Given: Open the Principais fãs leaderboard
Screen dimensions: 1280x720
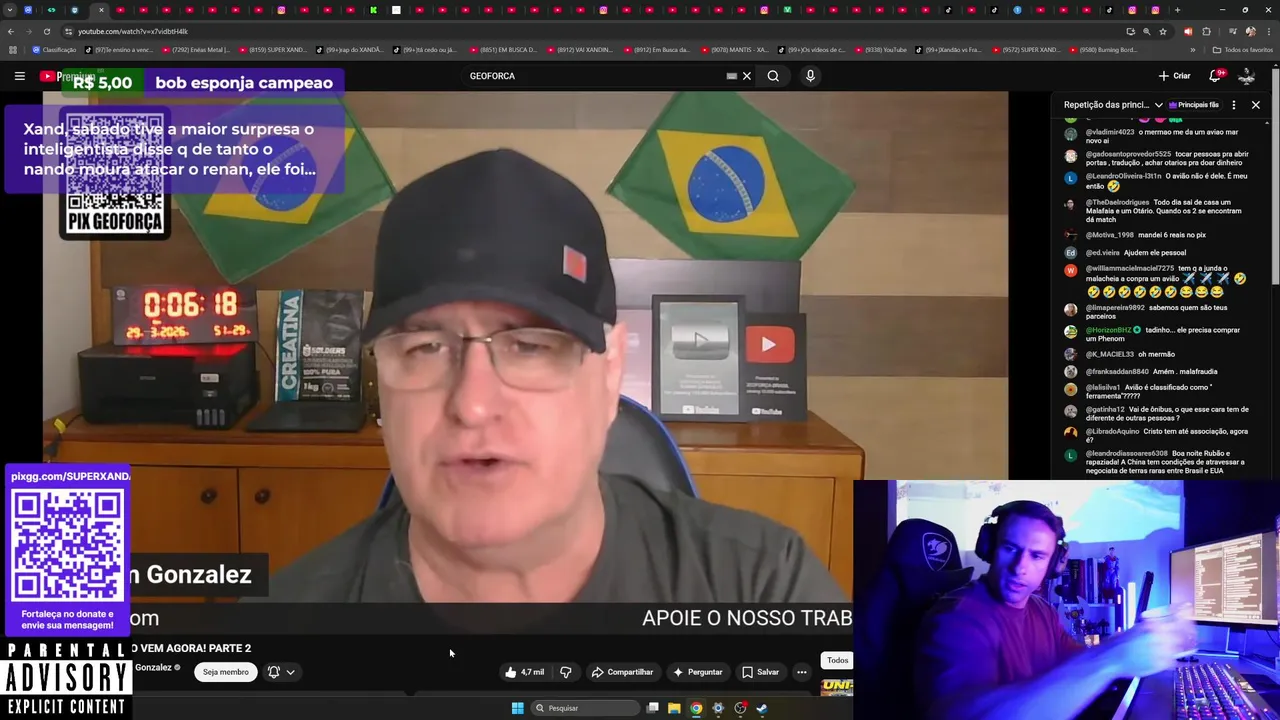Looking at the screenshot, I should pyautogui.click(x=1194, y=105).
